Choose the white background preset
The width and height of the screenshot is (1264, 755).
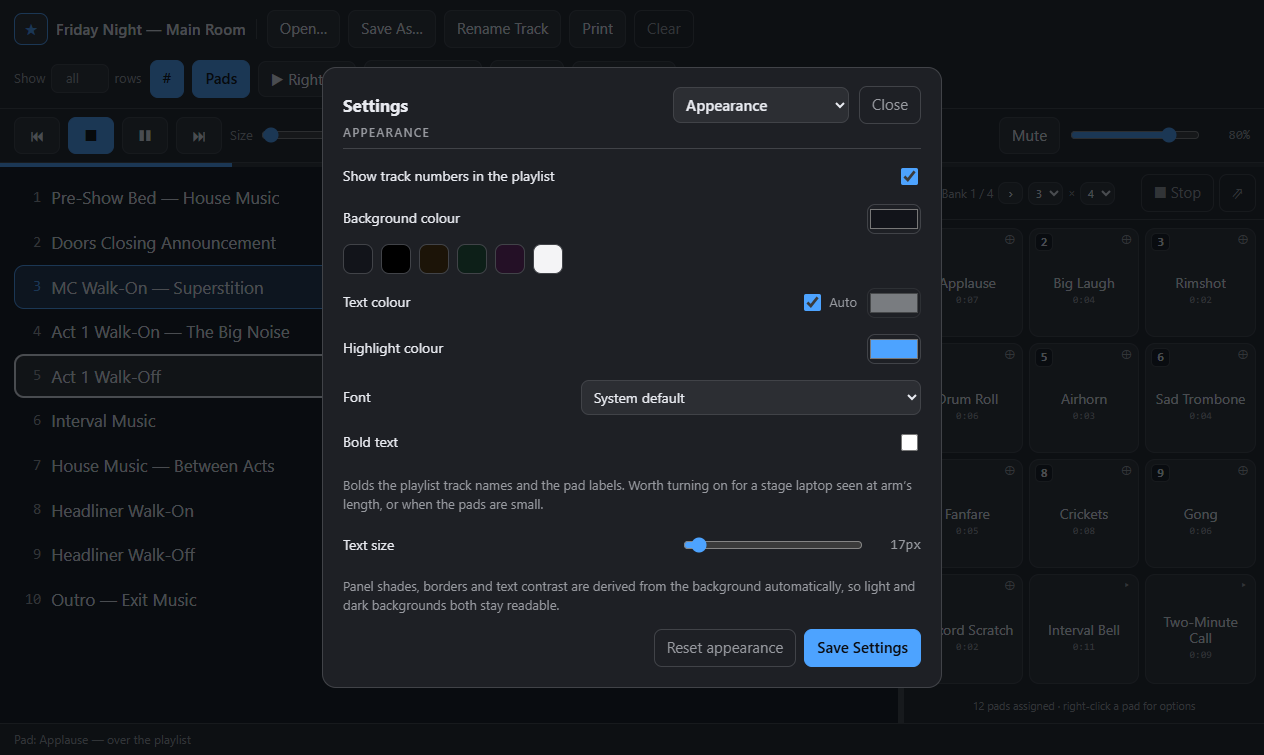(548, 259)
